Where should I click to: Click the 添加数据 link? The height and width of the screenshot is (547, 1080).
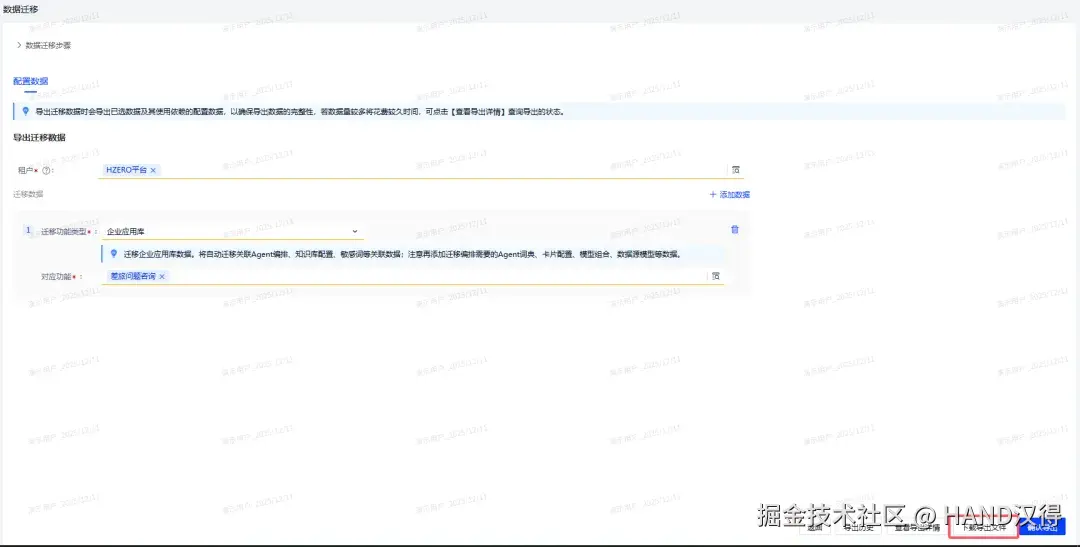[x=729, y=195]
